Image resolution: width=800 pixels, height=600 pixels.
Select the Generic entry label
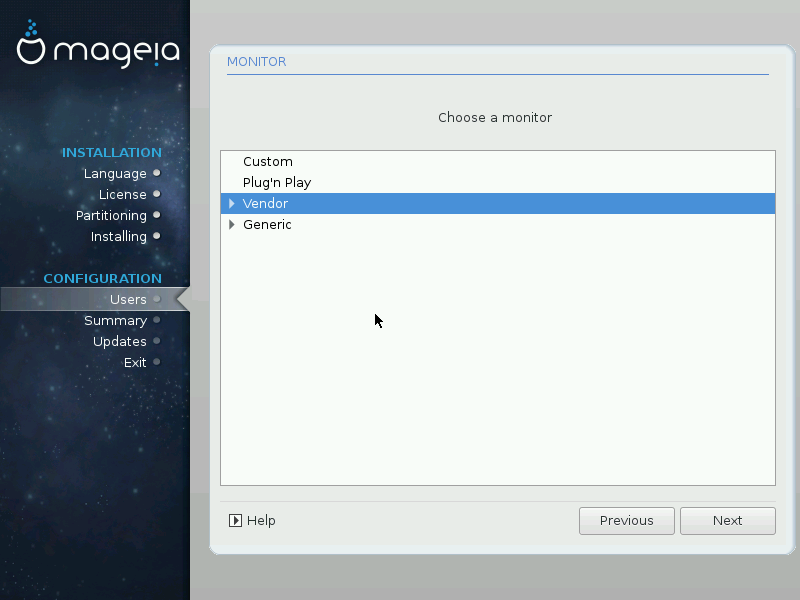267,225
